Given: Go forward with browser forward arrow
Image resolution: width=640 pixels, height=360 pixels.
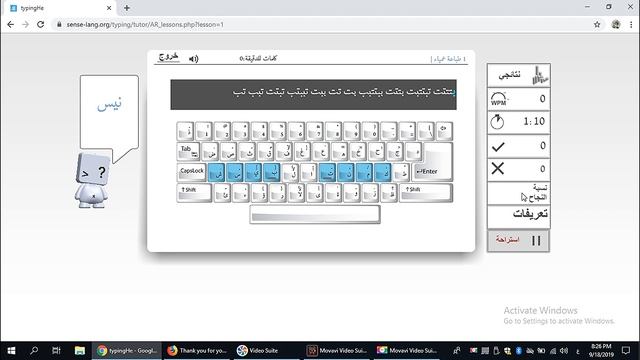Looking at the screenshot, I should [x=25, y=24].
